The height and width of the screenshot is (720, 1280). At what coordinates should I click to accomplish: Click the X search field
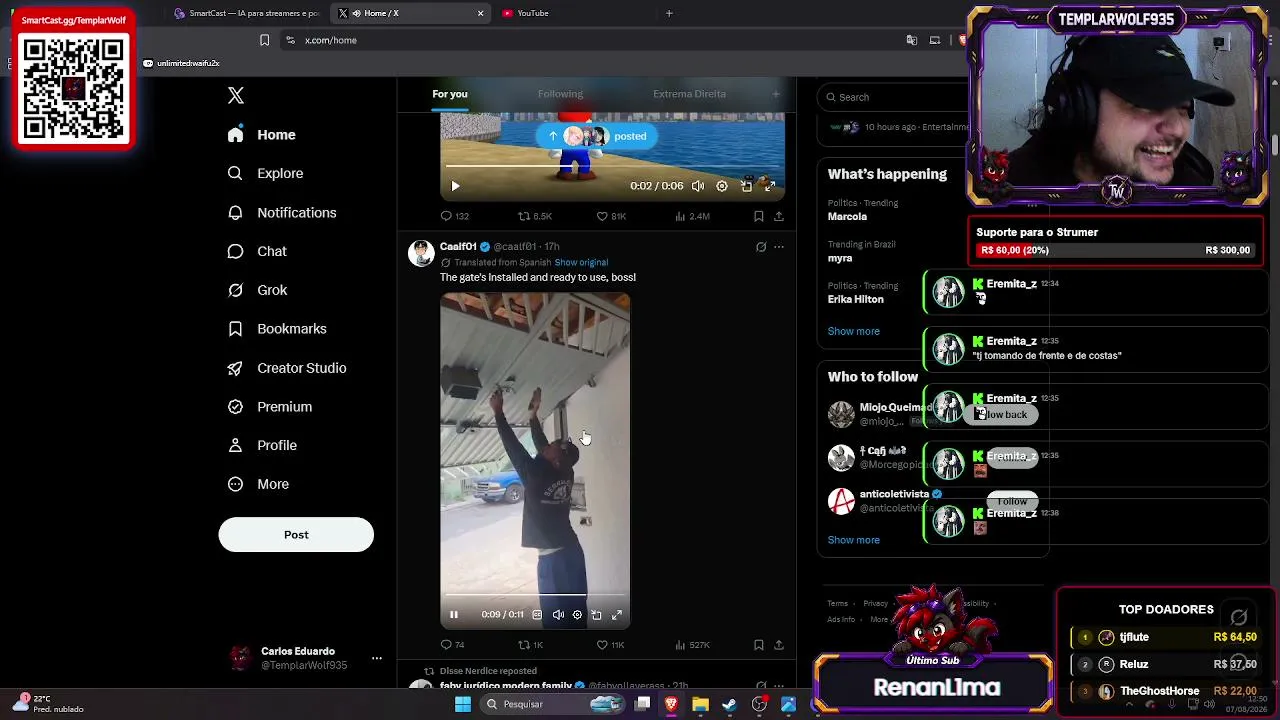(x=893, y=97)
